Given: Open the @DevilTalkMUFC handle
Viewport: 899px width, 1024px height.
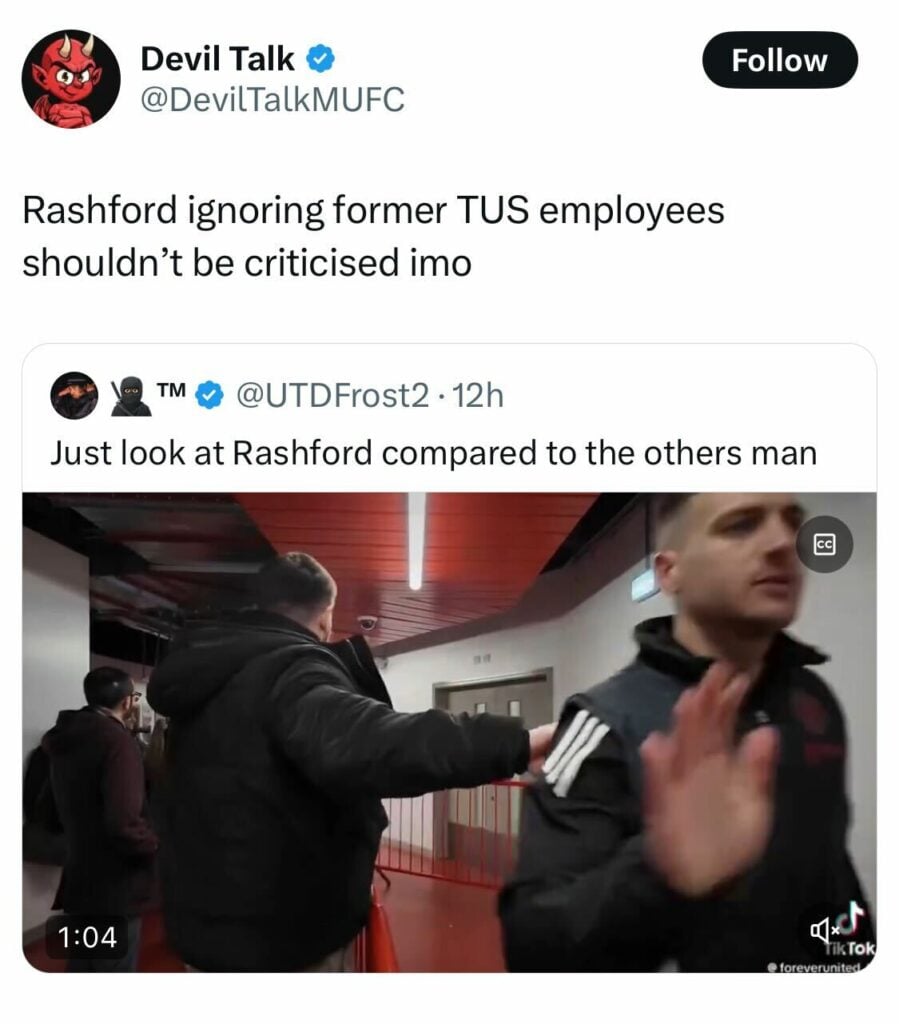Looking at the screenshot, I should (272, 99).
